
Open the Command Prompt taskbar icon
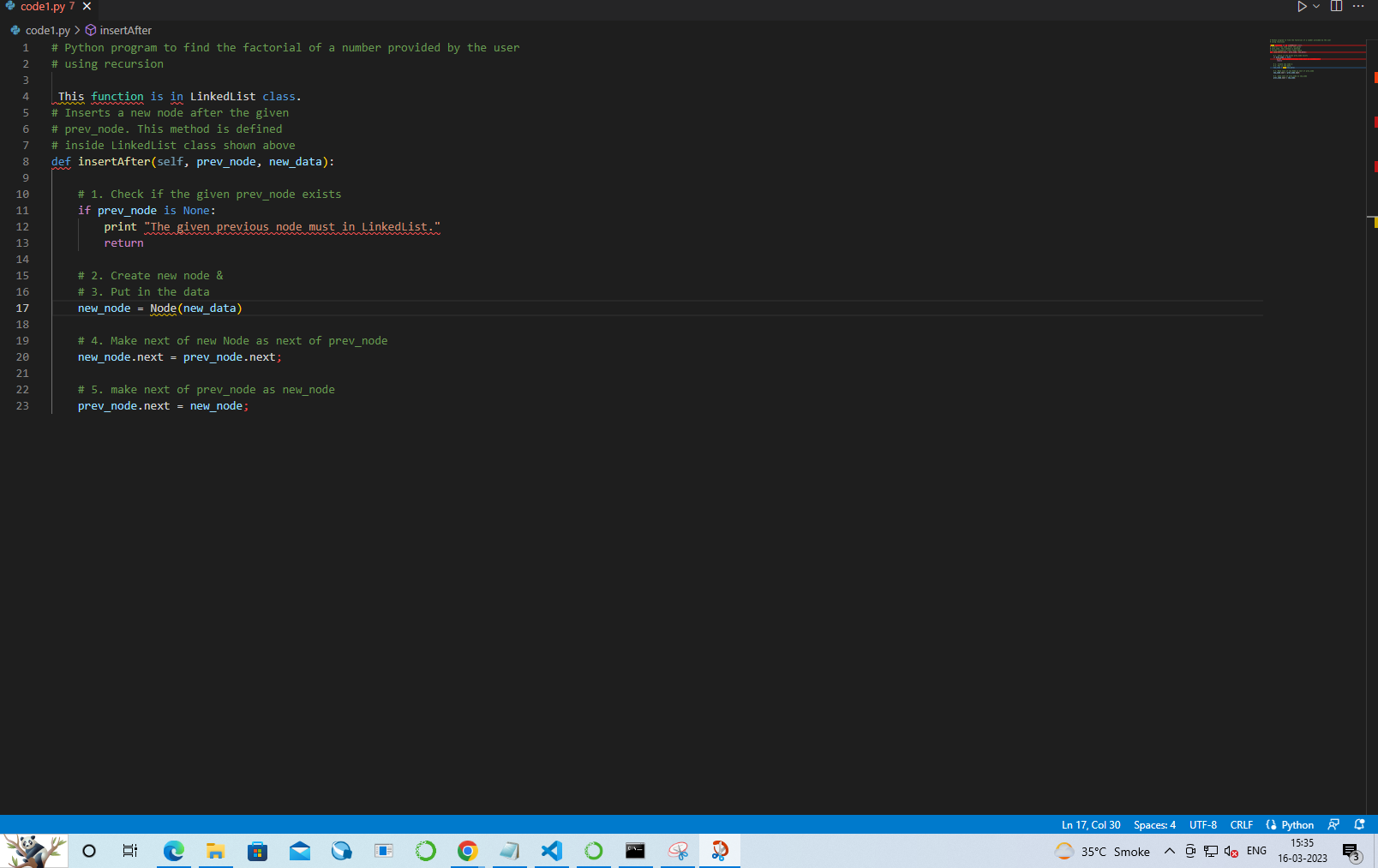pos(635,851)
